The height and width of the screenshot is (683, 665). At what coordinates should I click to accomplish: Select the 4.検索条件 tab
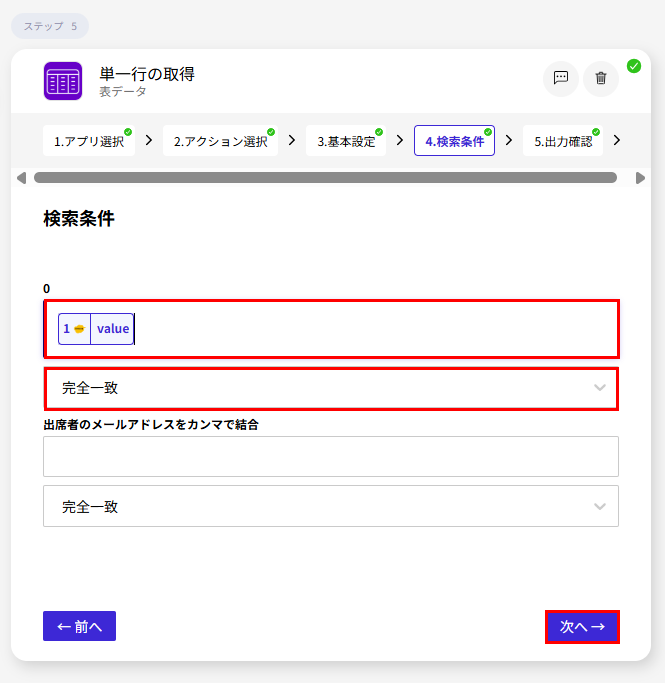pos(454,141)
